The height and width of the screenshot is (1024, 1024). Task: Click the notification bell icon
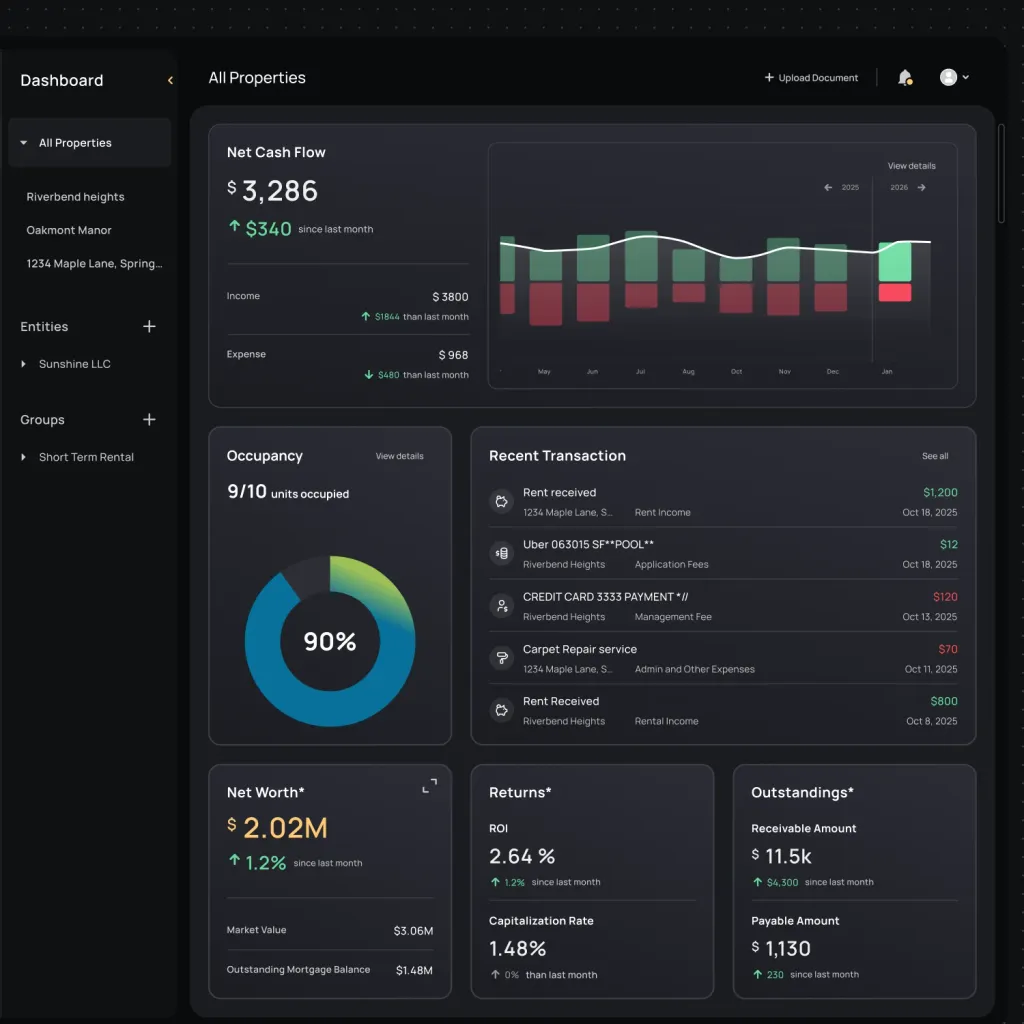coord(904,78)
